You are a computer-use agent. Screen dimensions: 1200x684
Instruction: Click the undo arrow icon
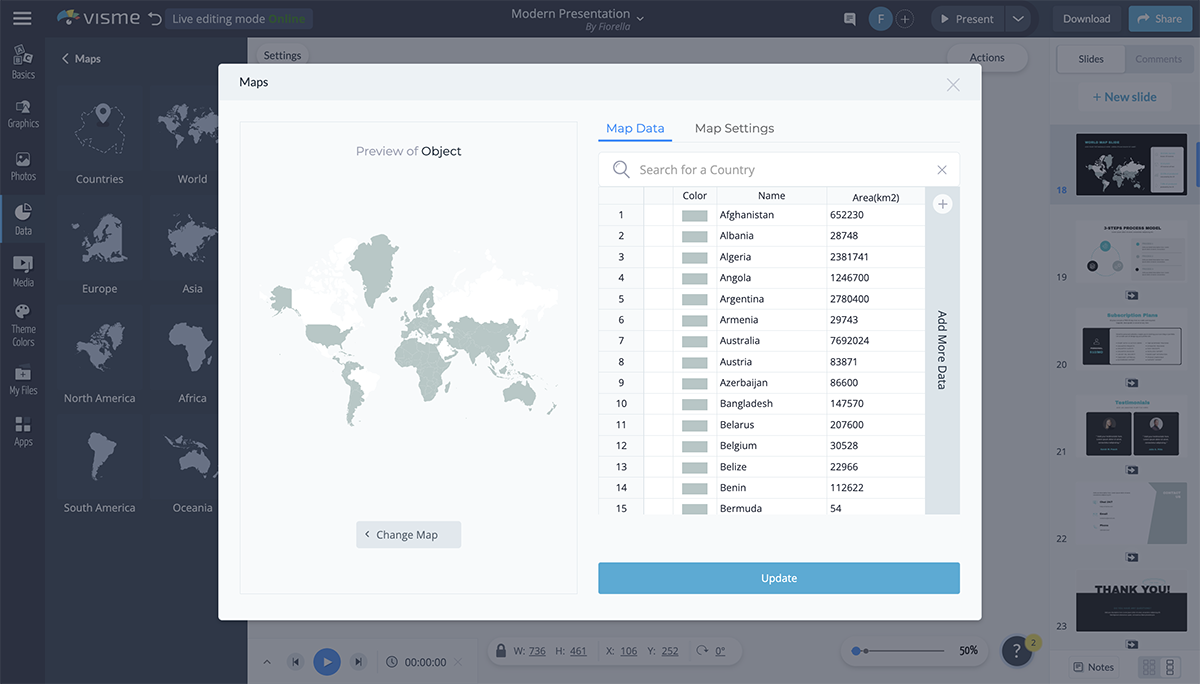[153, 19]
